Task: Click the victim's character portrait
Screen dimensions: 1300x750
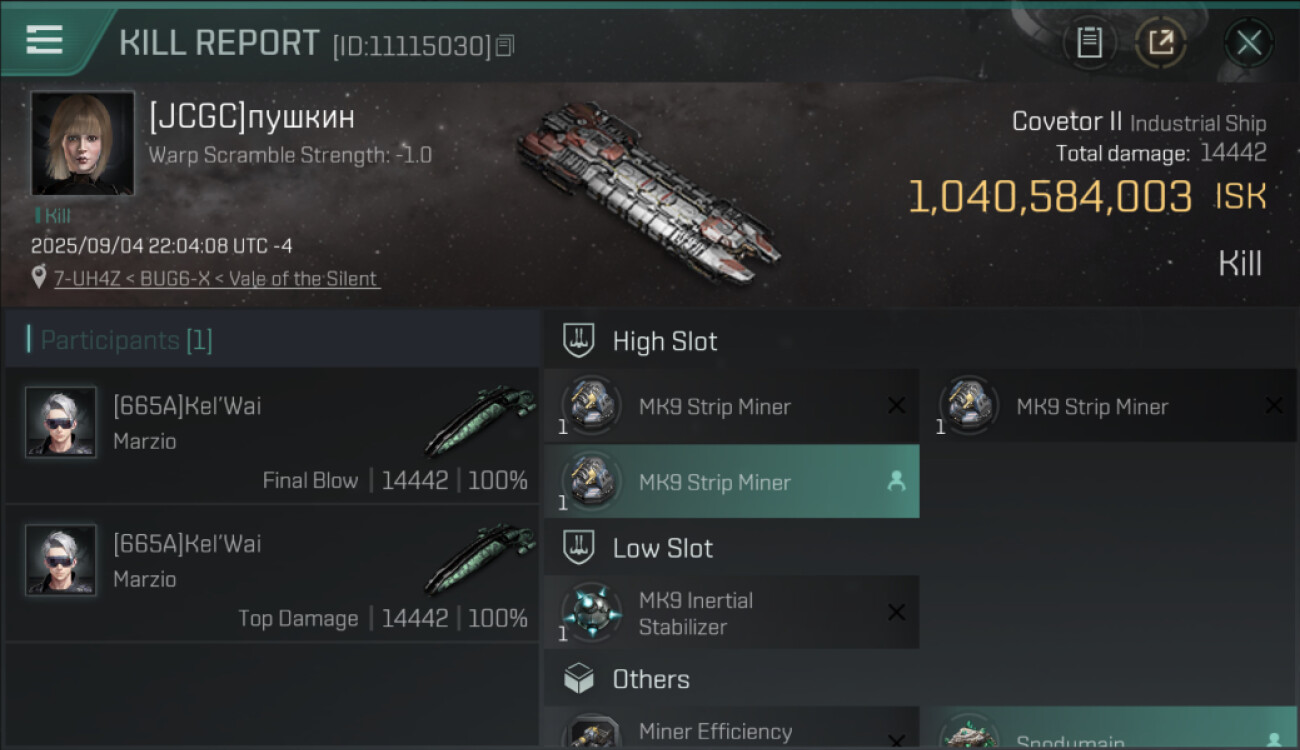Action: (x=82, y=143)
